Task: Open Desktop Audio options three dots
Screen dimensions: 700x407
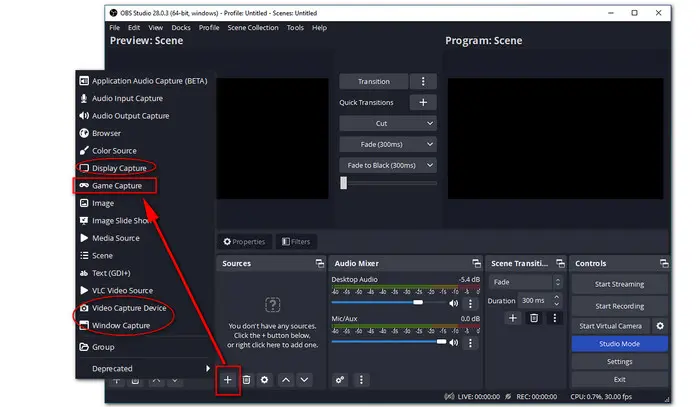Action: (x=470, y=303)
